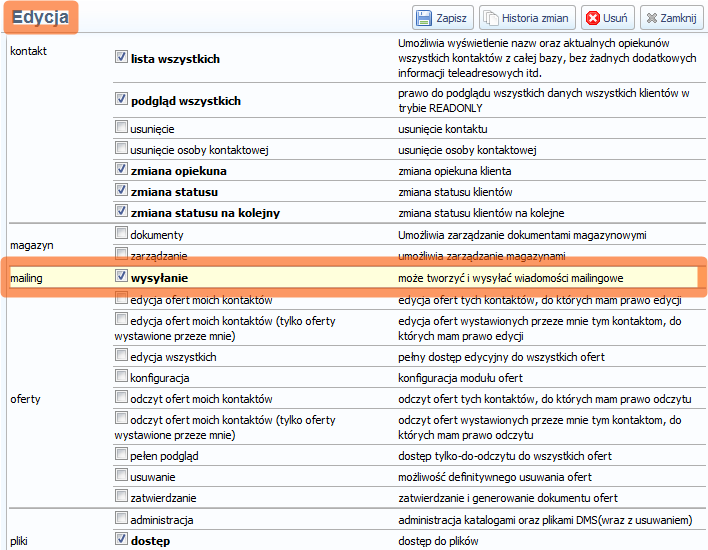
Task: Click the Zamknij X icon
Action: (652, 18)
